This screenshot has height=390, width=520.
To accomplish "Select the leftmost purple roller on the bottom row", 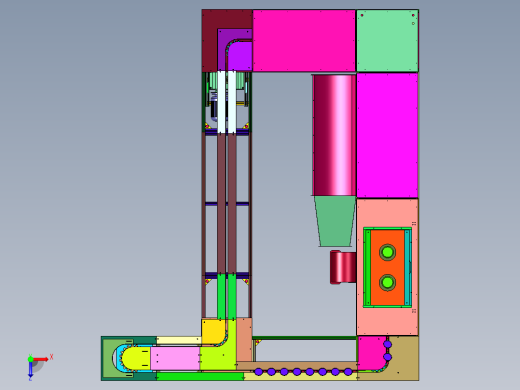I will (x=258, y=372).
